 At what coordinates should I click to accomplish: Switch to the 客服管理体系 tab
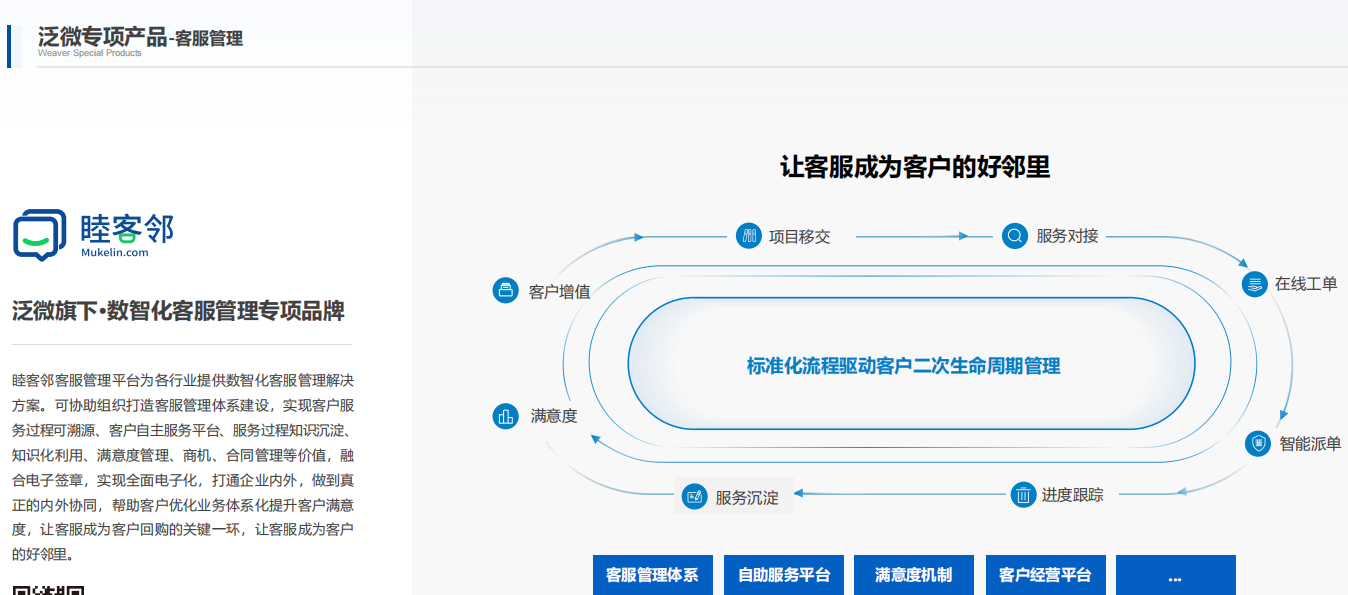pos(653,575)
